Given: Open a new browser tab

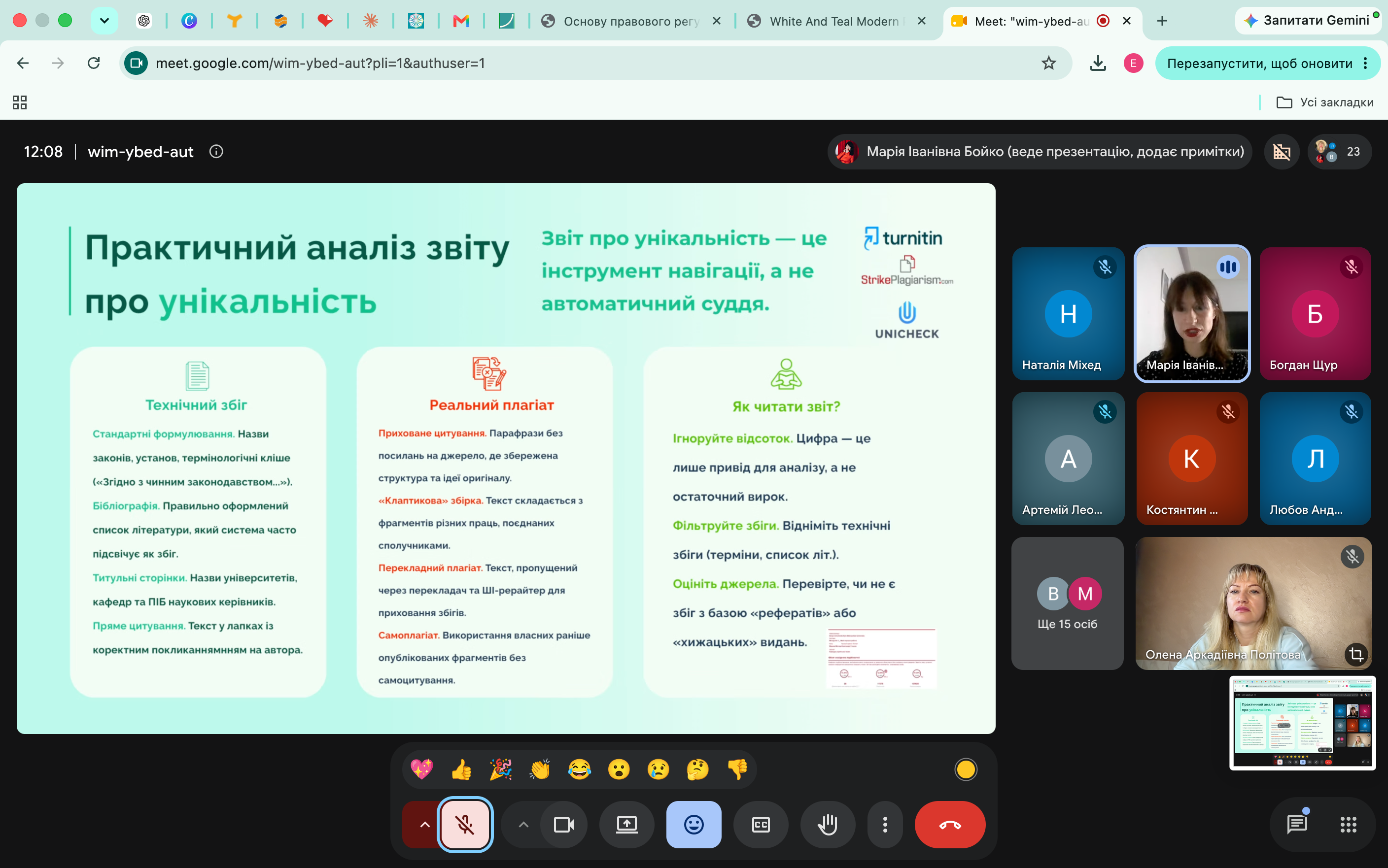Looking at the screenshot, I should tap(1162, 21).
